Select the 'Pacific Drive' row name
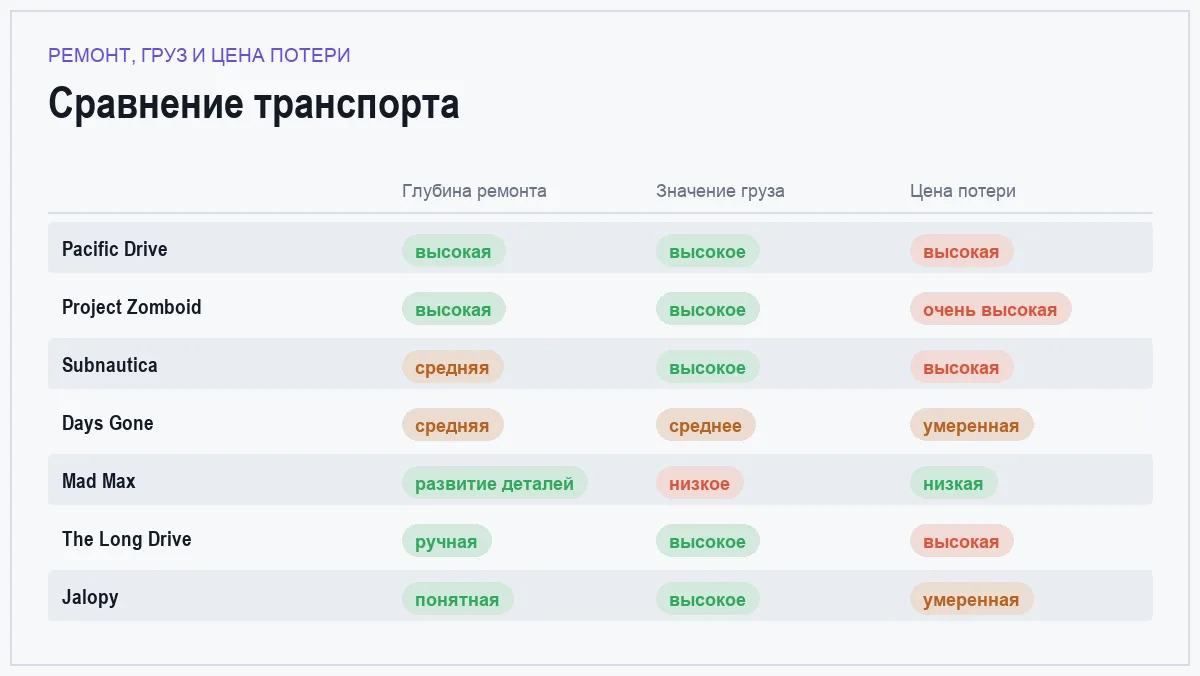1200x676 pixels. (114, 249)
